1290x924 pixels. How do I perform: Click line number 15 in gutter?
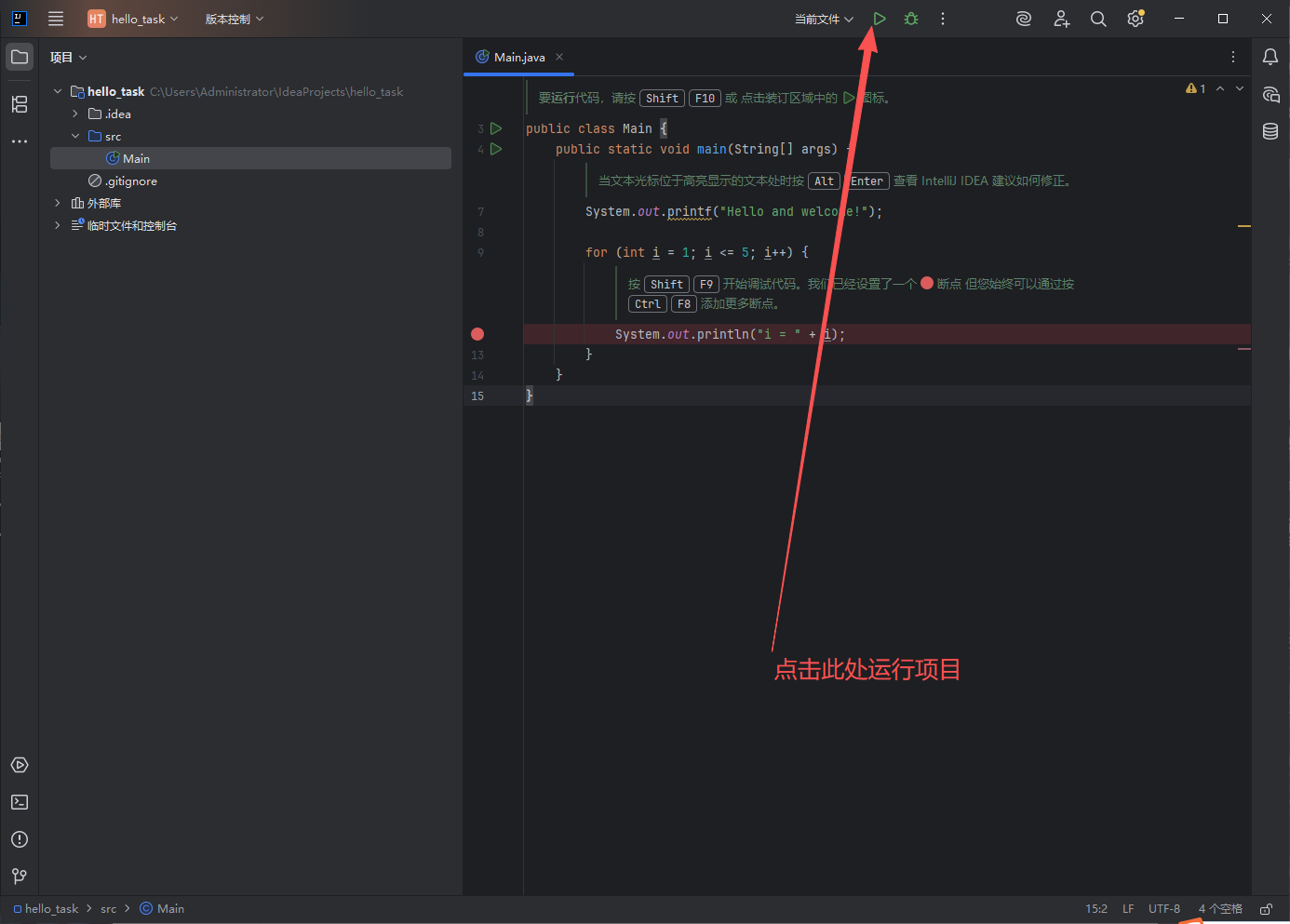point(477,395)
